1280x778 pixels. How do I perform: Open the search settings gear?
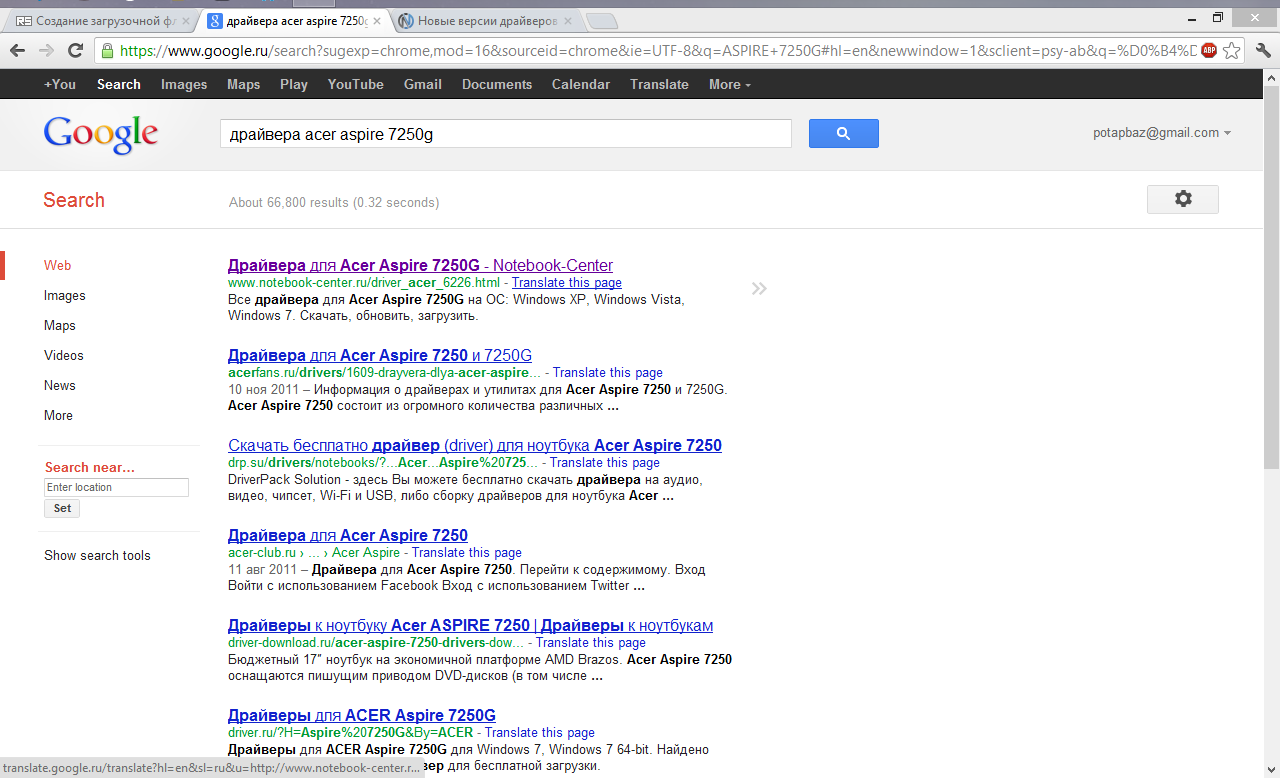pos(1183,199)
